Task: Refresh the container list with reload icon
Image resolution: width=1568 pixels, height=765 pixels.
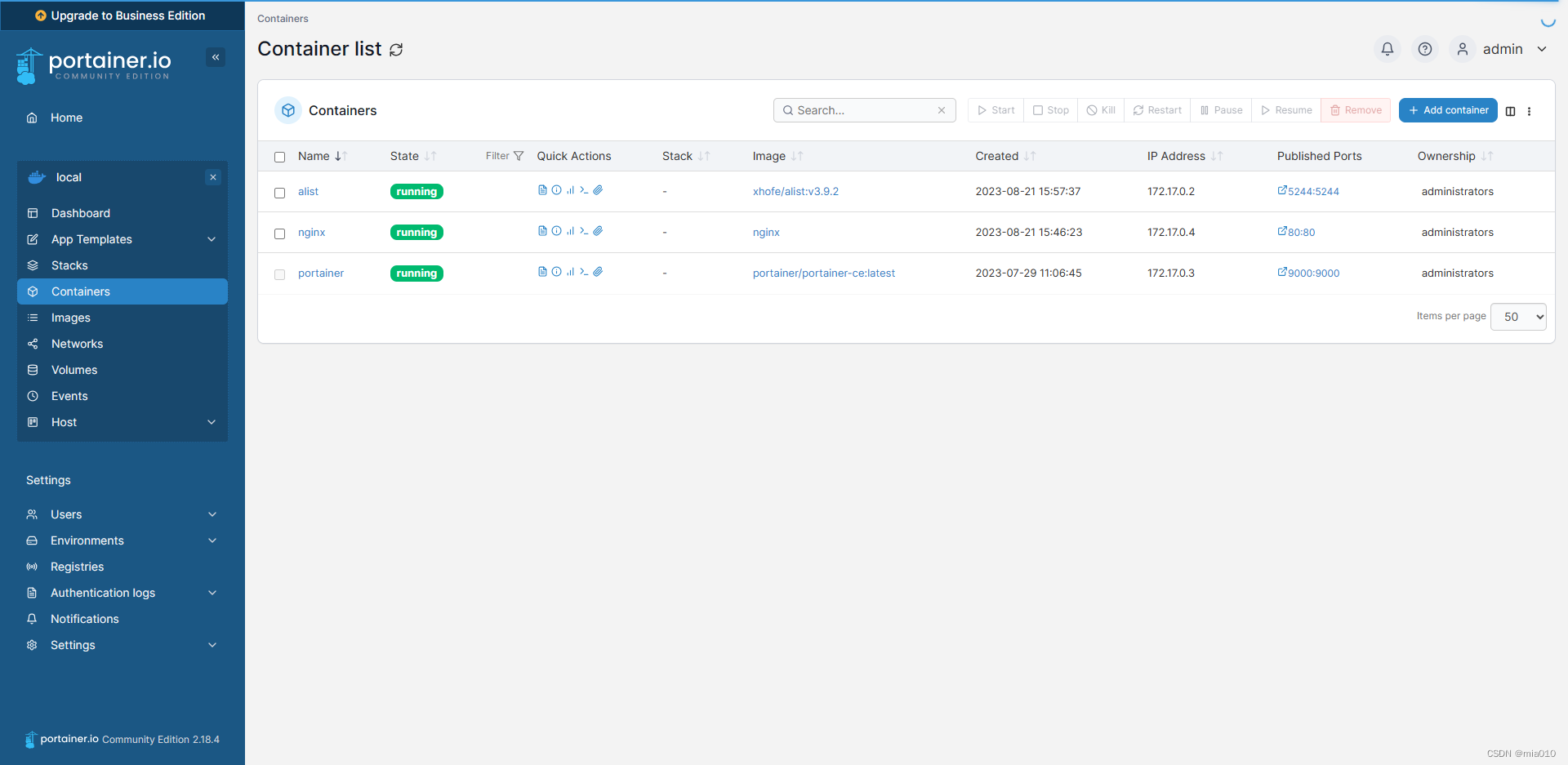Action: click(396, 50)
